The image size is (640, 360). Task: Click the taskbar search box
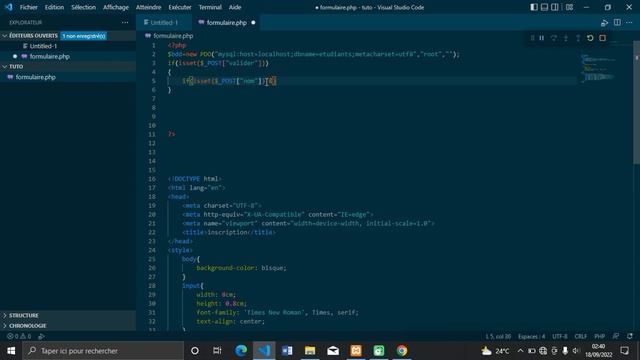103,351
